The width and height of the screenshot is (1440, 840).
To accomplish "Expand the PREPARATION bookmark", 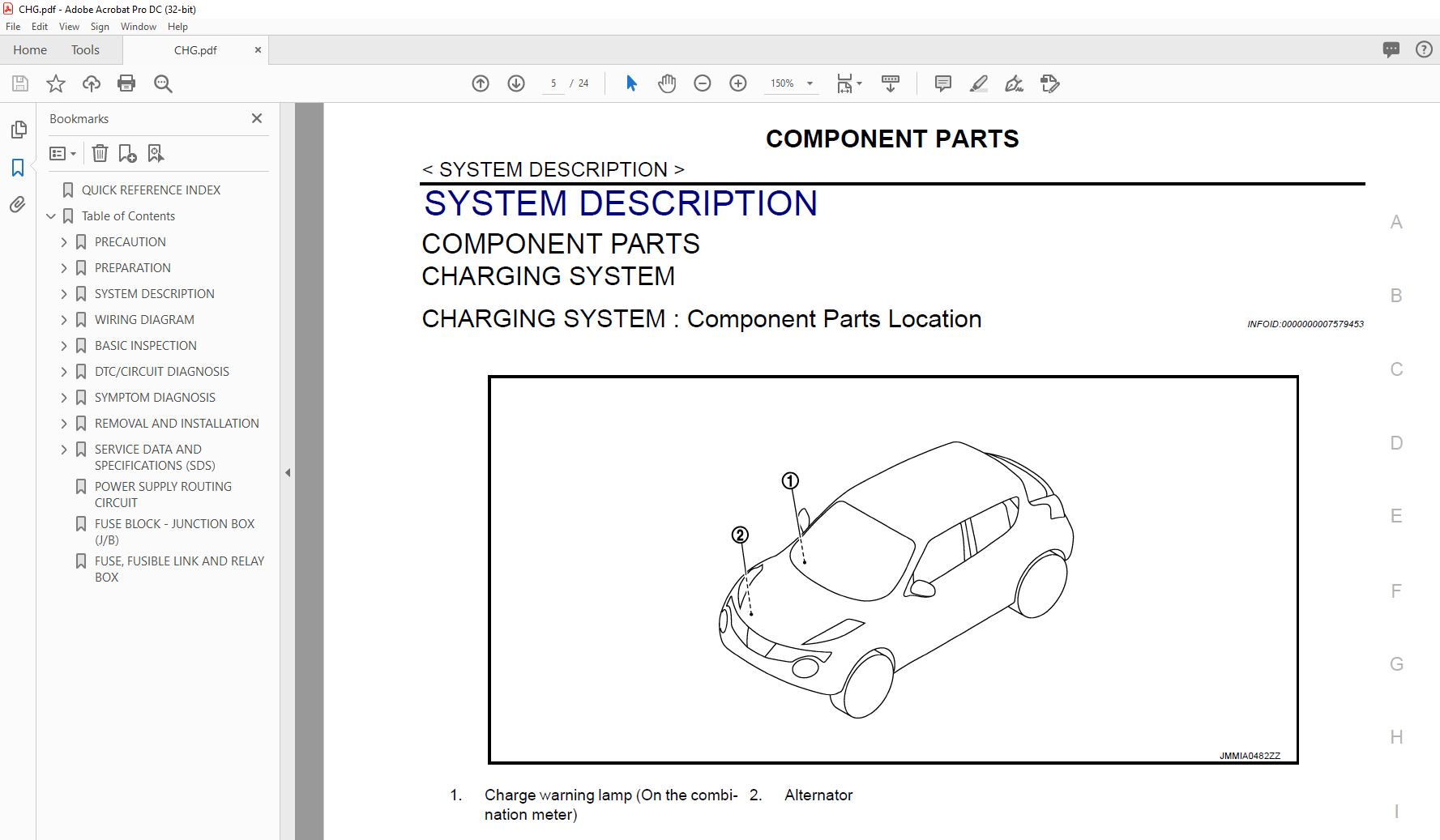I will pos(64,268).
